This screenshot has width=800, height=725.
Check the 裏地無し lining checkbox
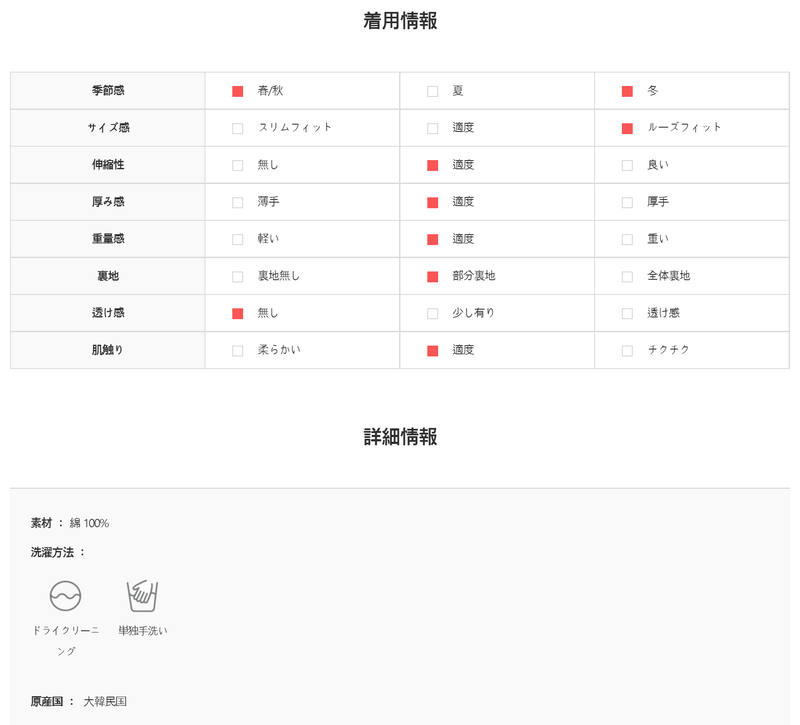point(237,277)
